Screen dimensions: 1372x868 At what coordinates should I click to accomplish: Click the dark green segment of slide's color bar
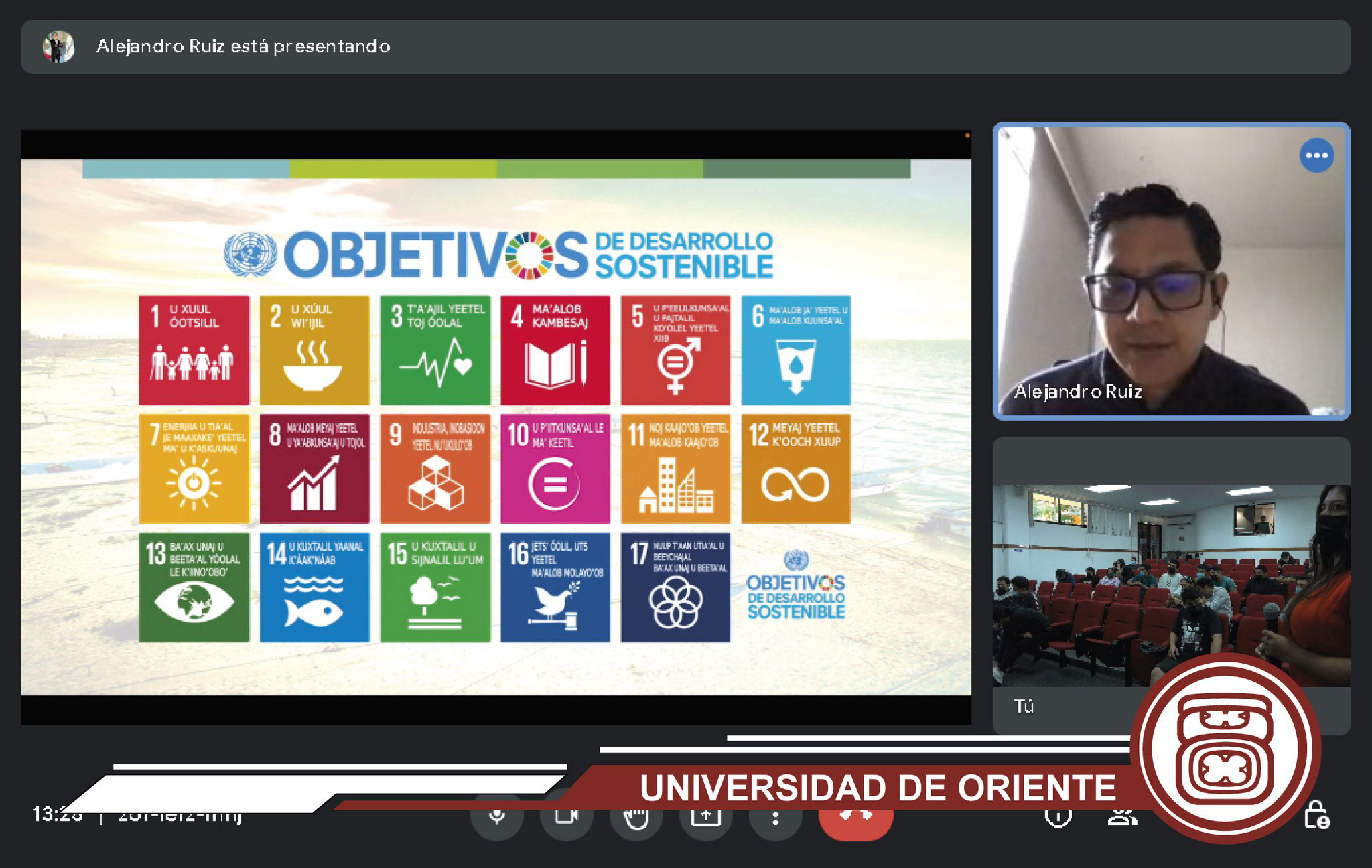807,169
